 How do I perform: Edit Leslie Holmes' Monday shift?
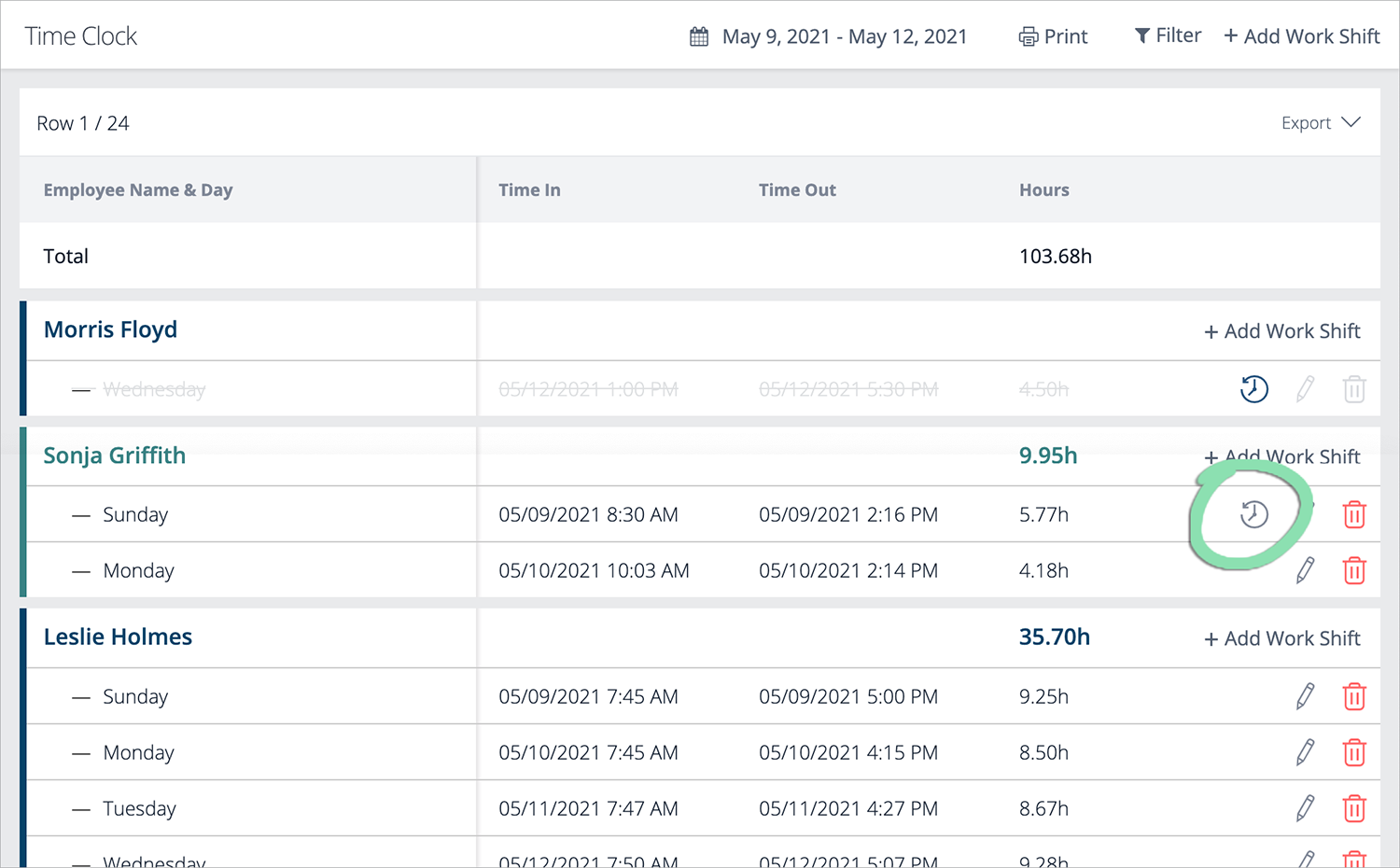[1306, 752]
